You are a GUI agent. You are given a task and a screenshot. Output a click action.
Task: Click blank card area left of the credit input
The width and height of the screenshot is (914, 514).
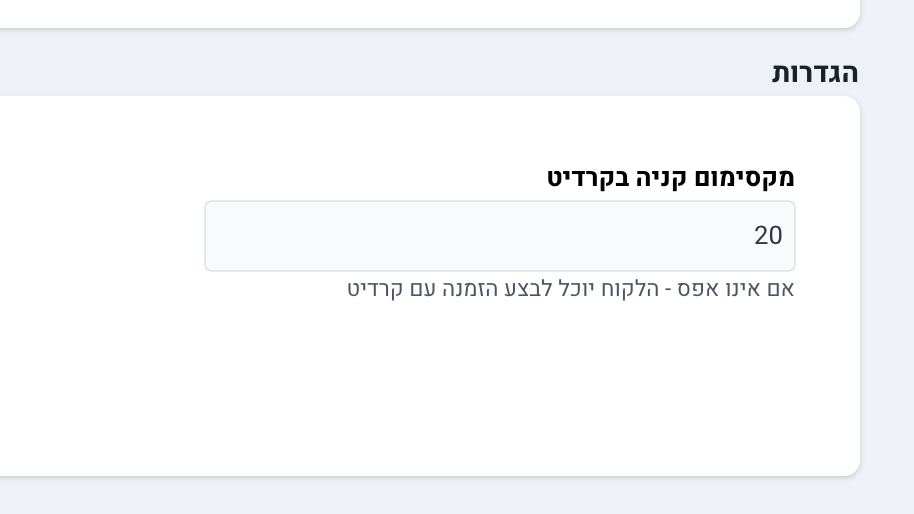(100, 236)
